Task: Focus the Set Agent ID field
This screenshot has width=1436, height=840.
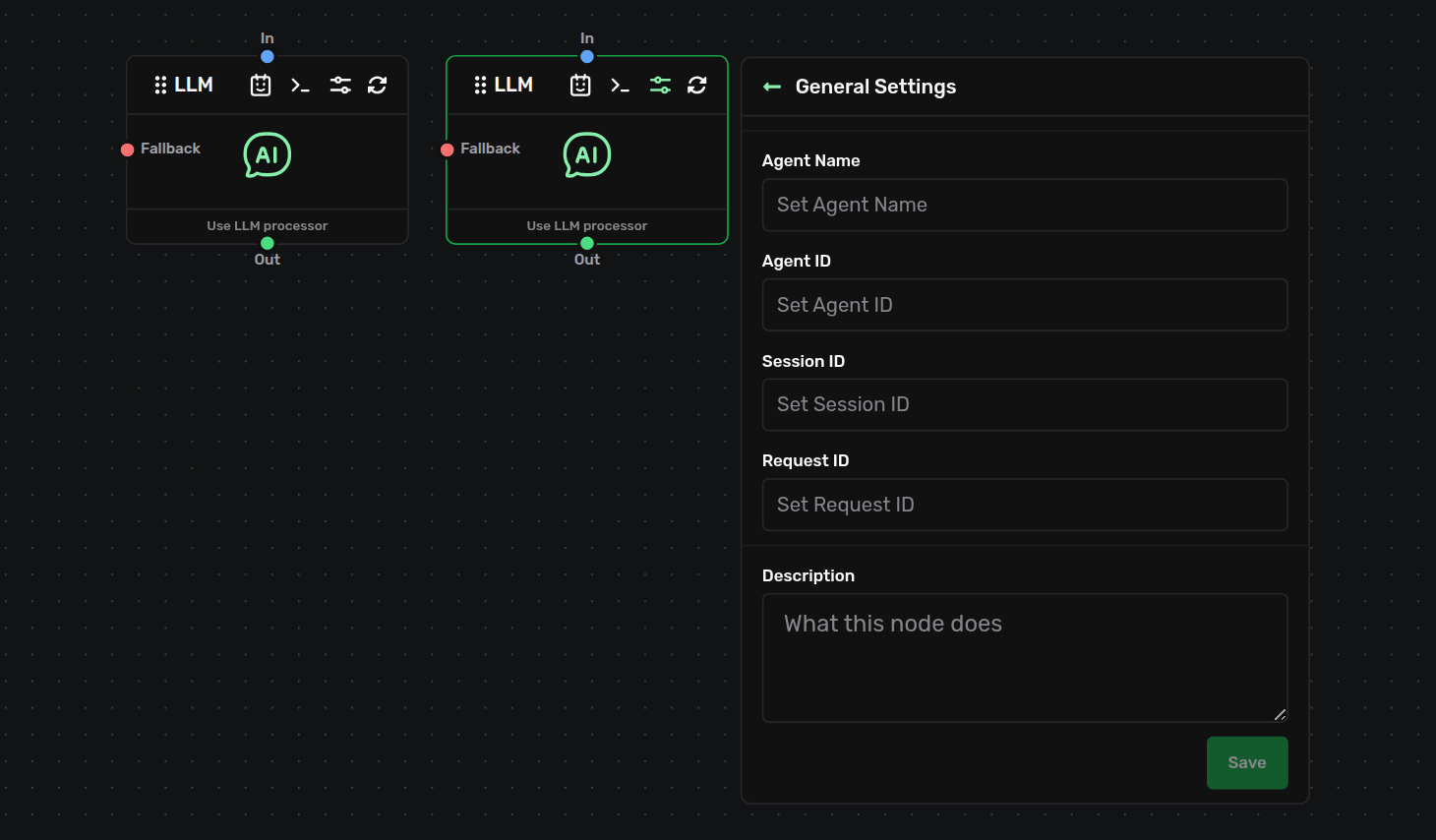Action: click(x=1025, y=305)
